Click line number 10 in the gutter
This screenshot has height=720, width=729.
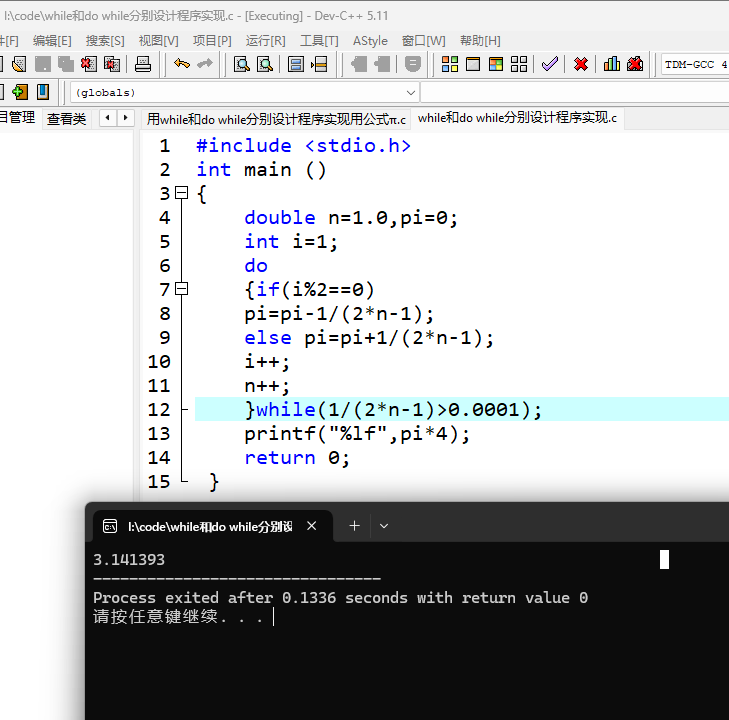pyautogui.click(x=159, y=362)
